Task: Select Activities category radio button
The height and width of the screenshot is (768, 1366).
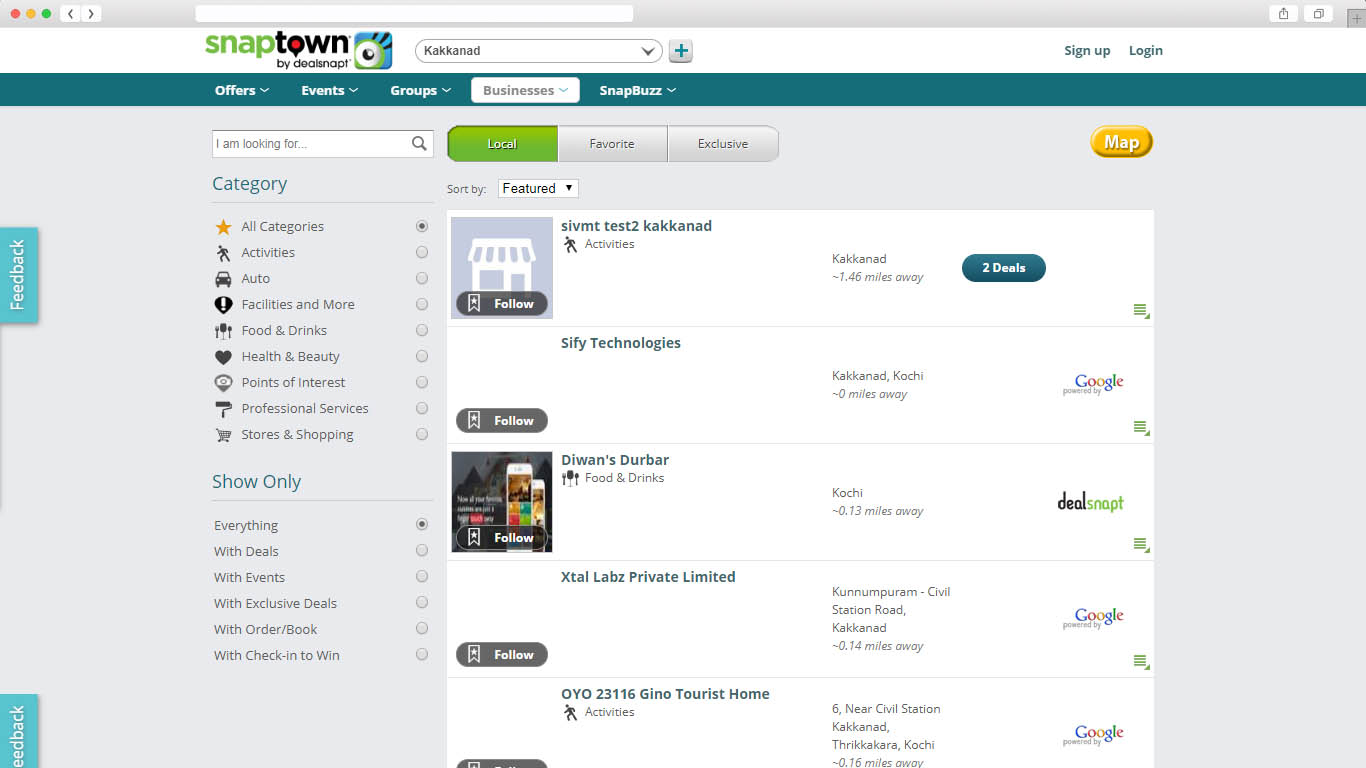Action: 422,253
